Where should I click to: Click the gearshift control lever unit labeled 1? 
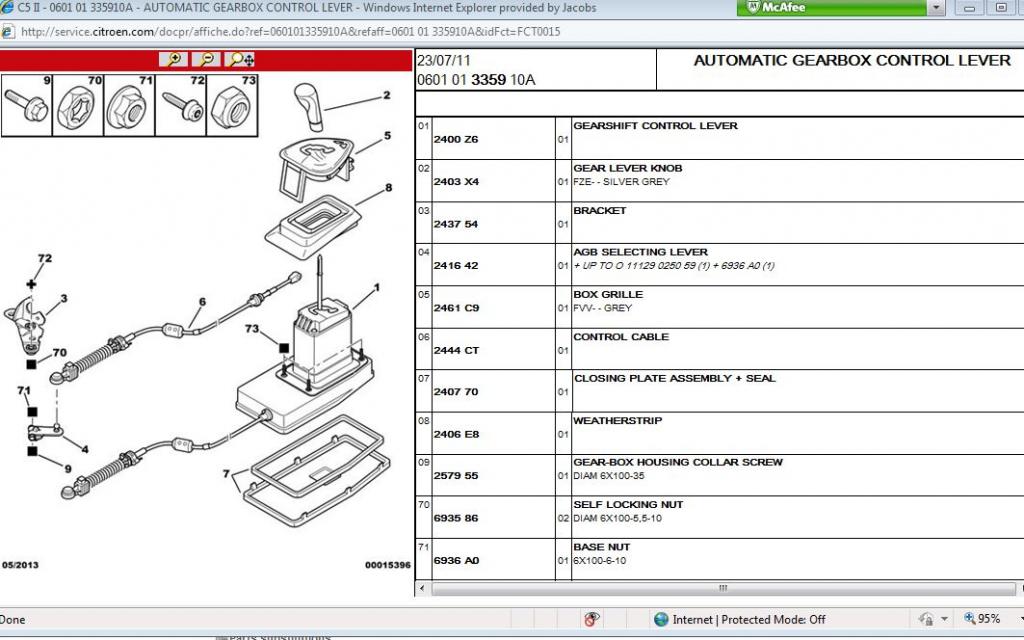tap(325, 340)
